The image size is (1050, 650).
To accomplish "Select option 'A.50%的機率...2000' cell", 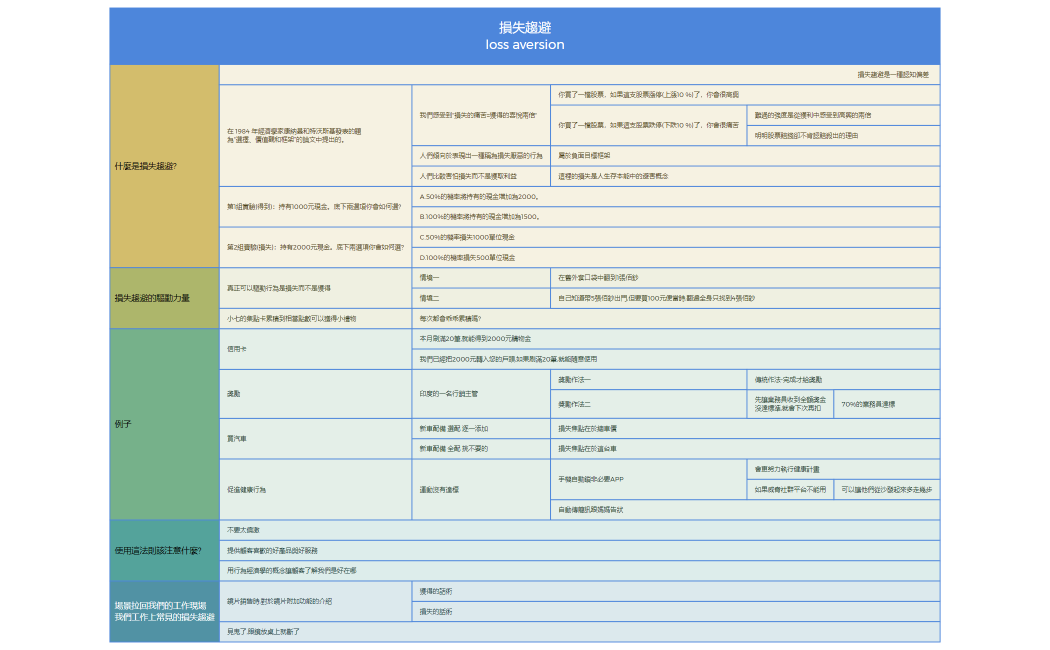I will 676,197.
